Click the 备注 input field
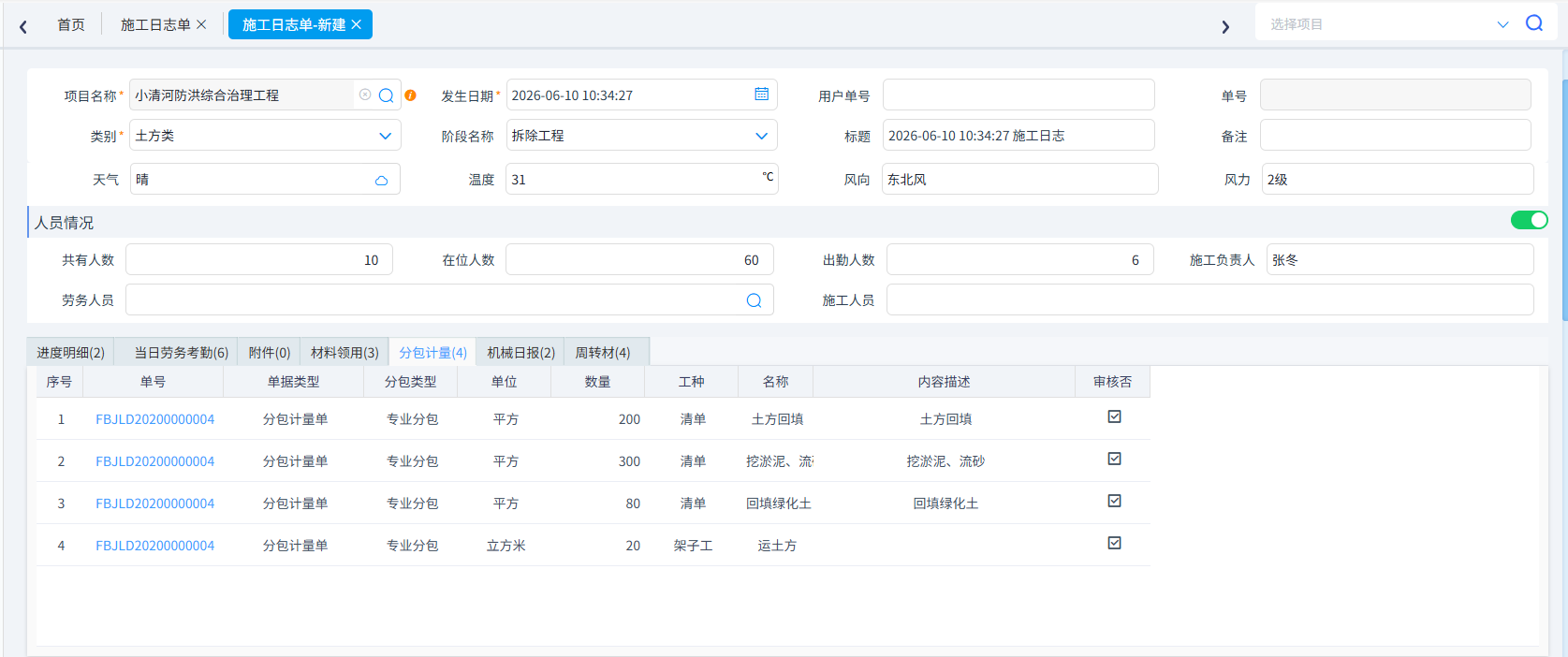Screen dimensions: 1568x657 click(1396, 135)
